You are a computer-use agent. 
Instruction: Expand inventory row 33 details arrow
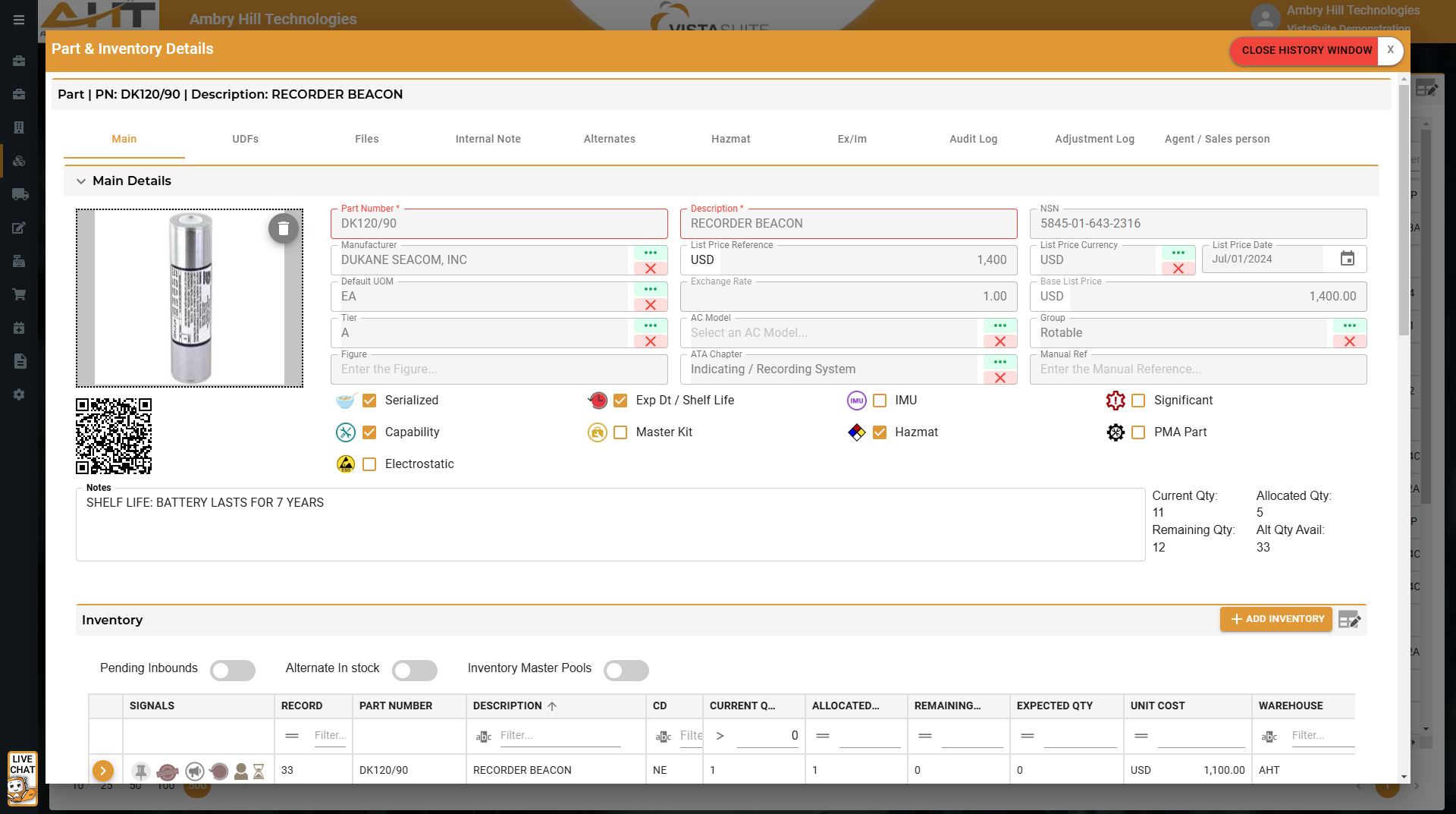point(103,771)
